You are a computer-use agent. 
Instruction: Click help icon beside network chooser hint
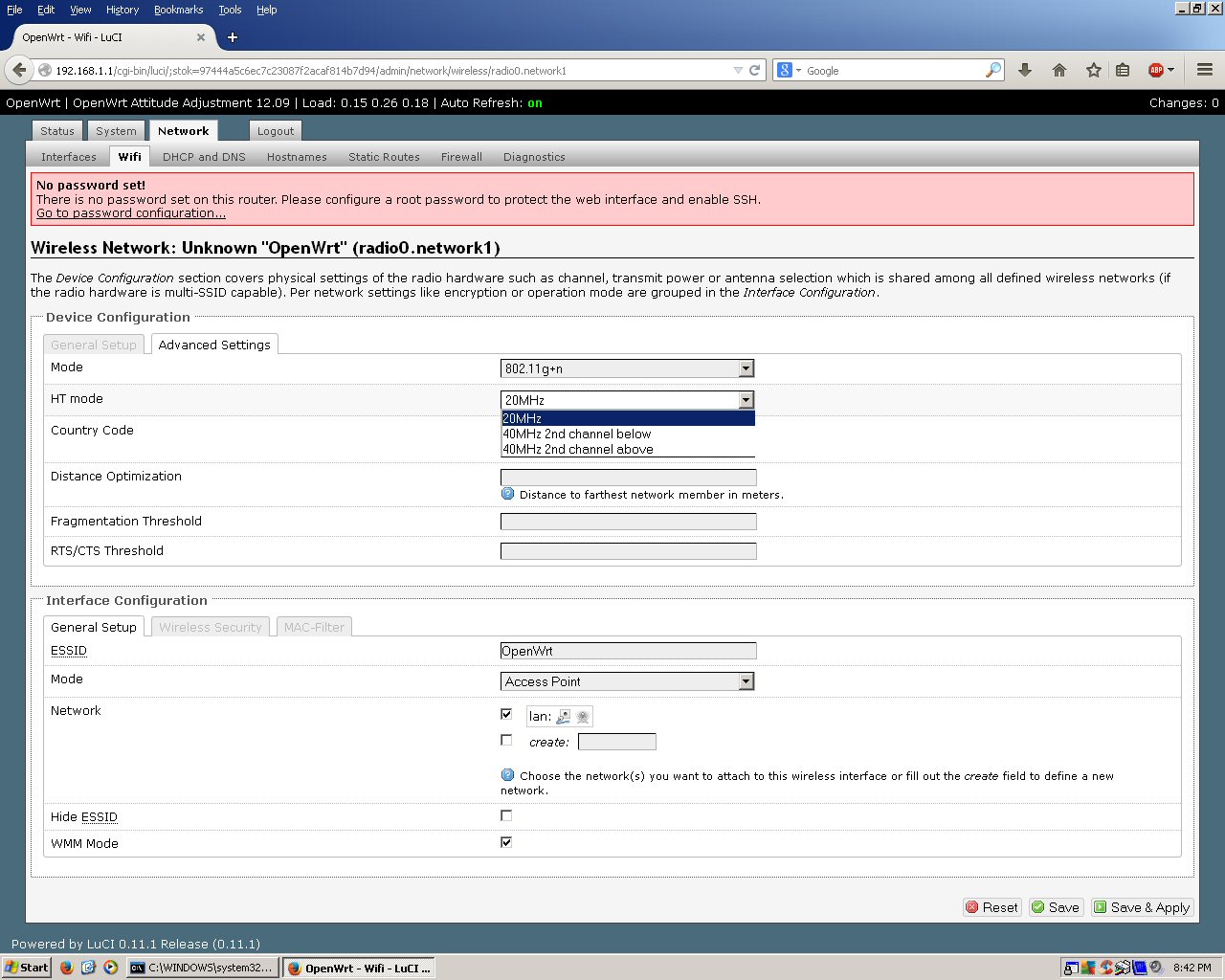click(508, 775)
